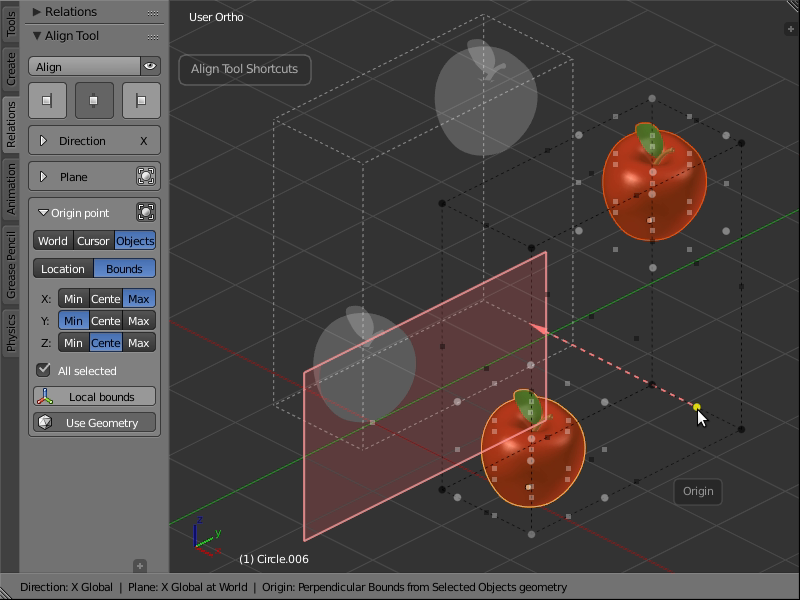800x600 pixels.
Task: Select the left-edge align icon
Action: pyautogui.click(x=47, y=100)
